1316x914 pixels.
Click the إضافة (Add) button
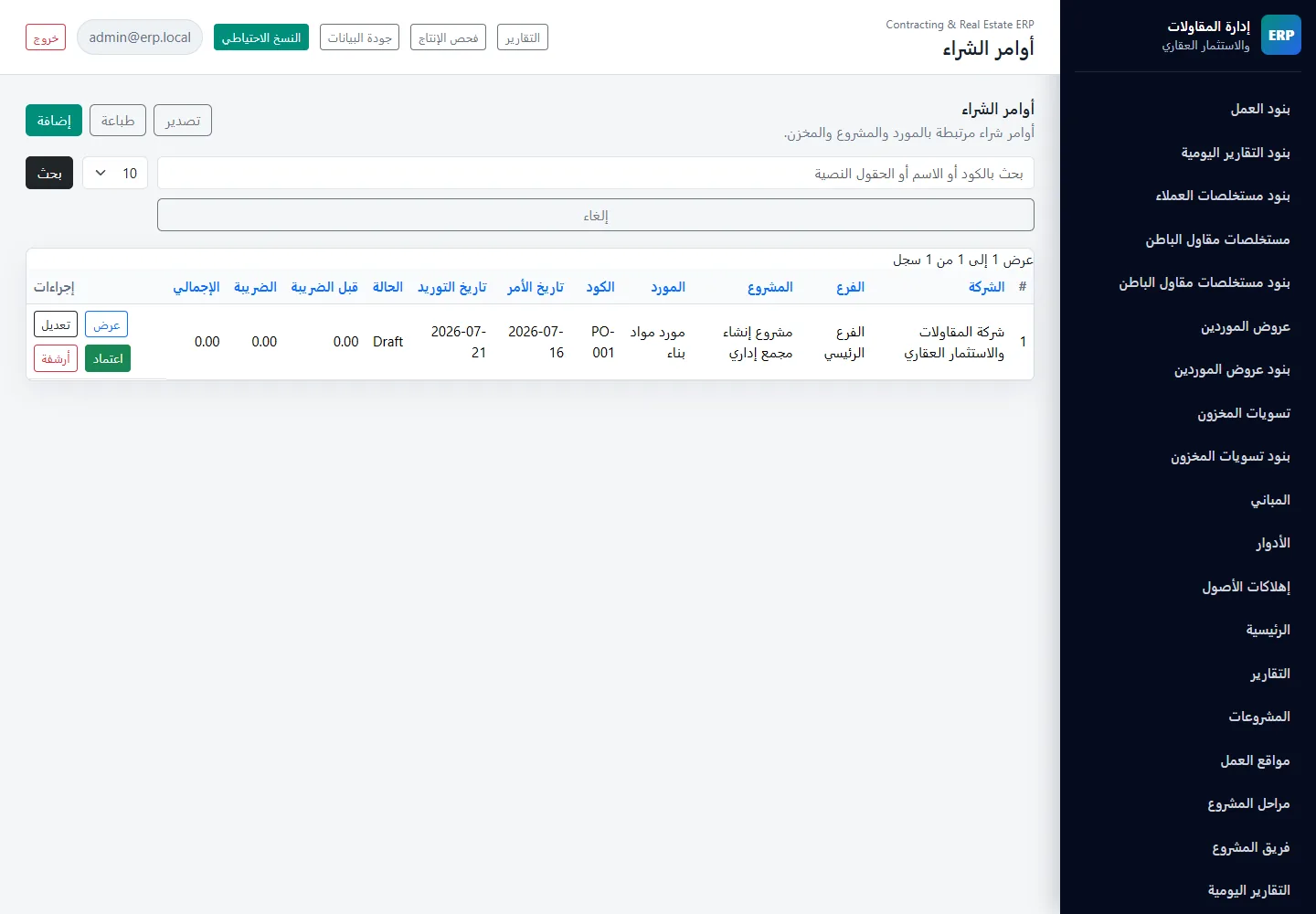(54, 121)
